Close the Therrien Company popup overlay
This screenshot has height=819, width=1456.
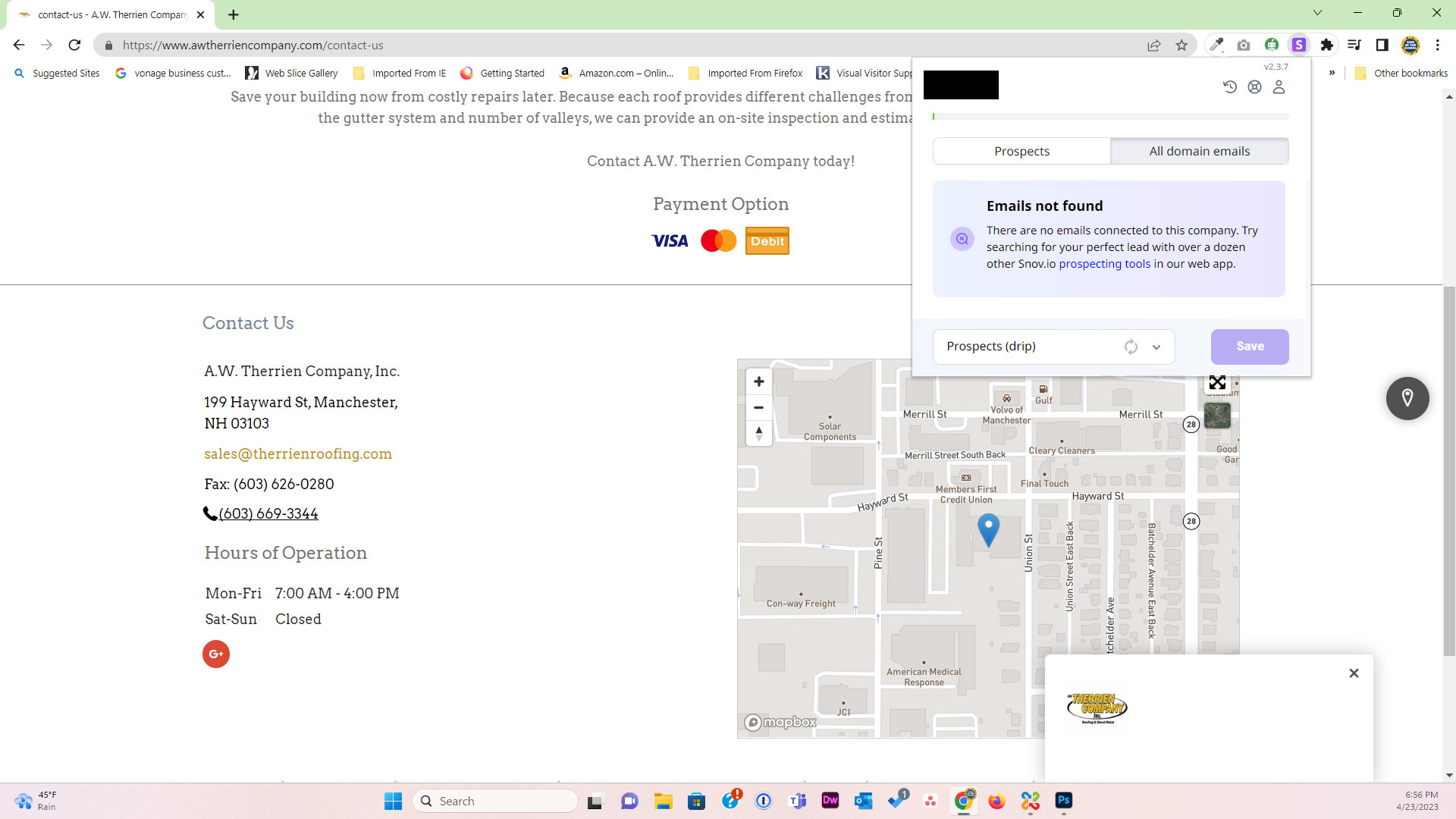1354,673
